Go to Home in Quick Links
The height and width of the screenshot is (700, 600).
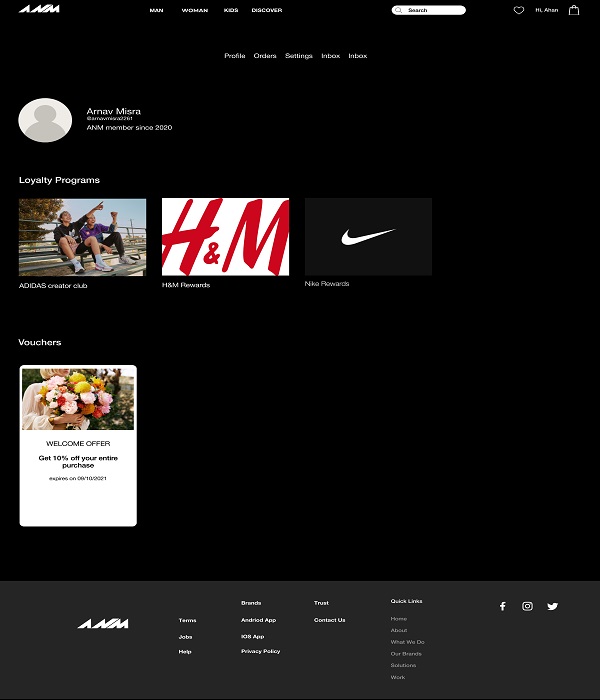click(399, 619)
